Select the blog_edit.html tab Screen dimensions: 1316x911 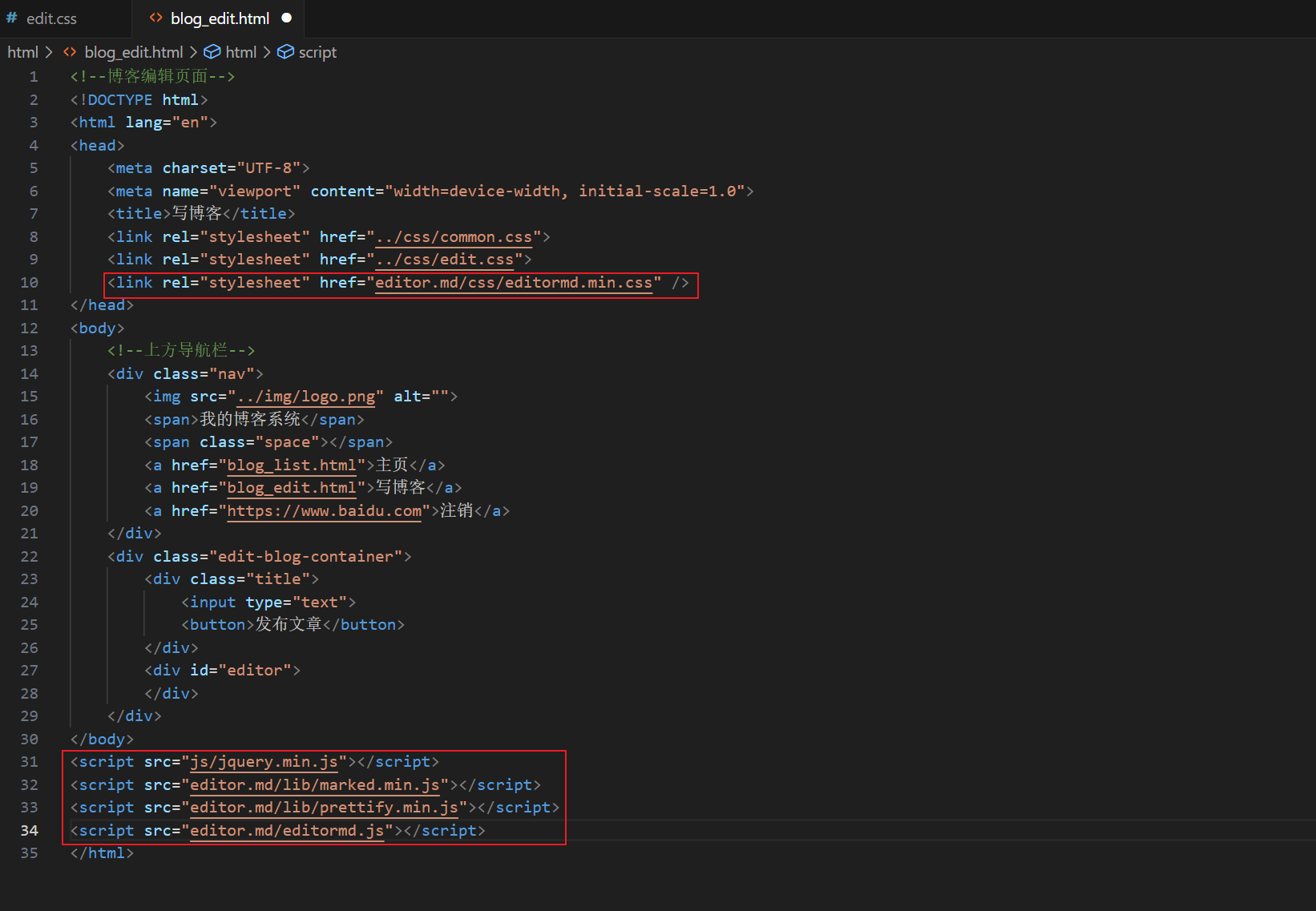(x=220, y=18)
